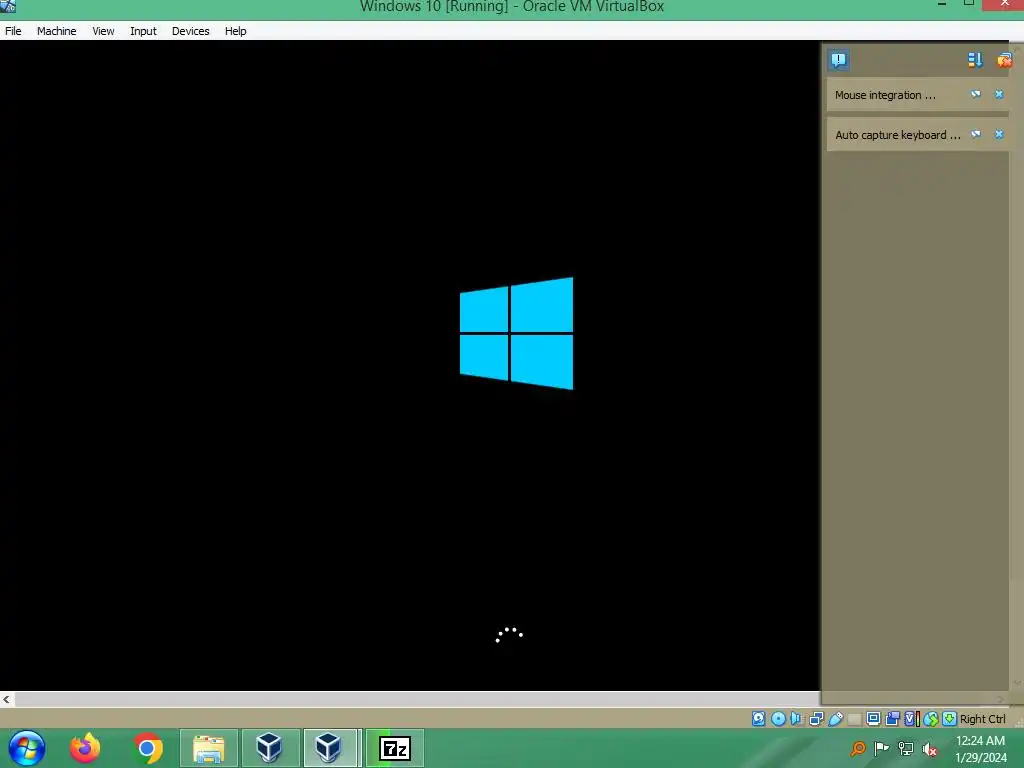Click the Auto capture keyboard notification text

898,135
